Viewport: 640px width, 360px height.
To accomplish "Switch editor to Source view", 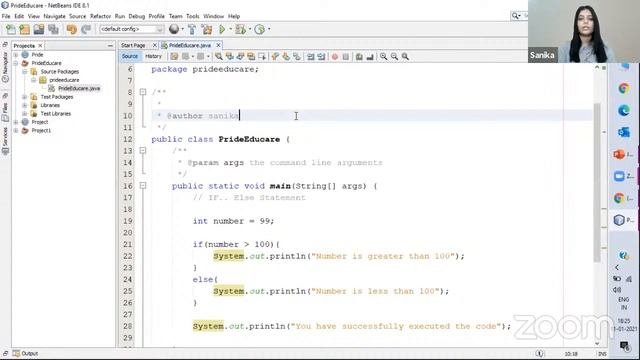I will (130, 56).
